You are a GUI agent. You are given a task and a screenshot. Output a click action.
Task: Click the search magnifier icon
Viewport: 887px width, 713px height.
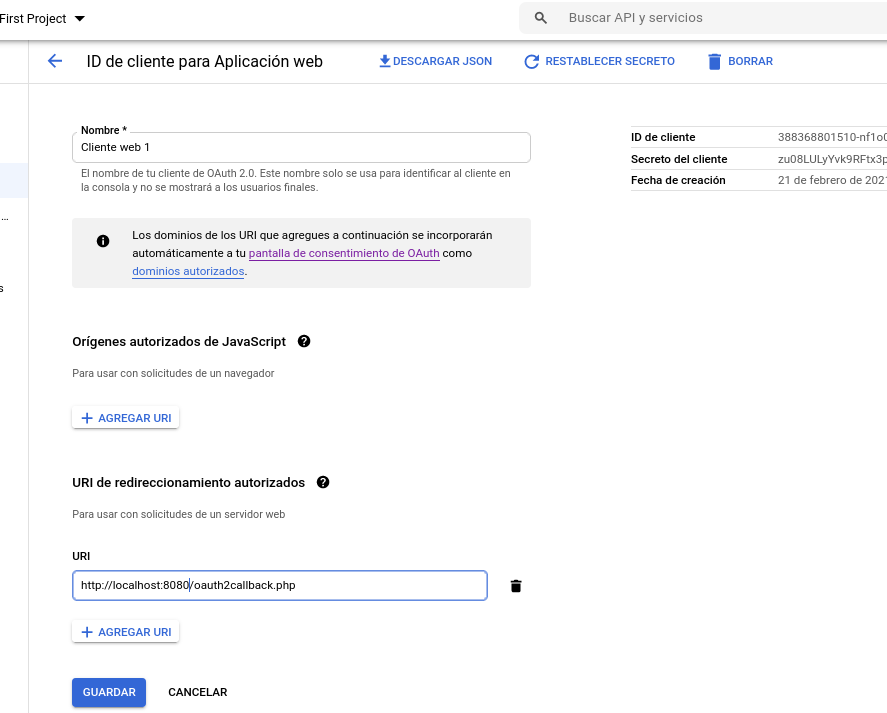click(540, 18)
